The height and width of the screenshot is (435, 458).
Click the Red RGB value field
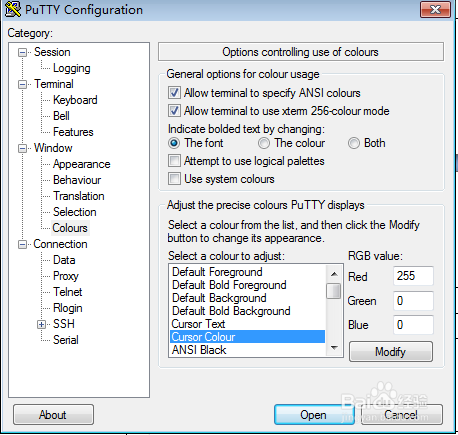(x=413, y=276)
